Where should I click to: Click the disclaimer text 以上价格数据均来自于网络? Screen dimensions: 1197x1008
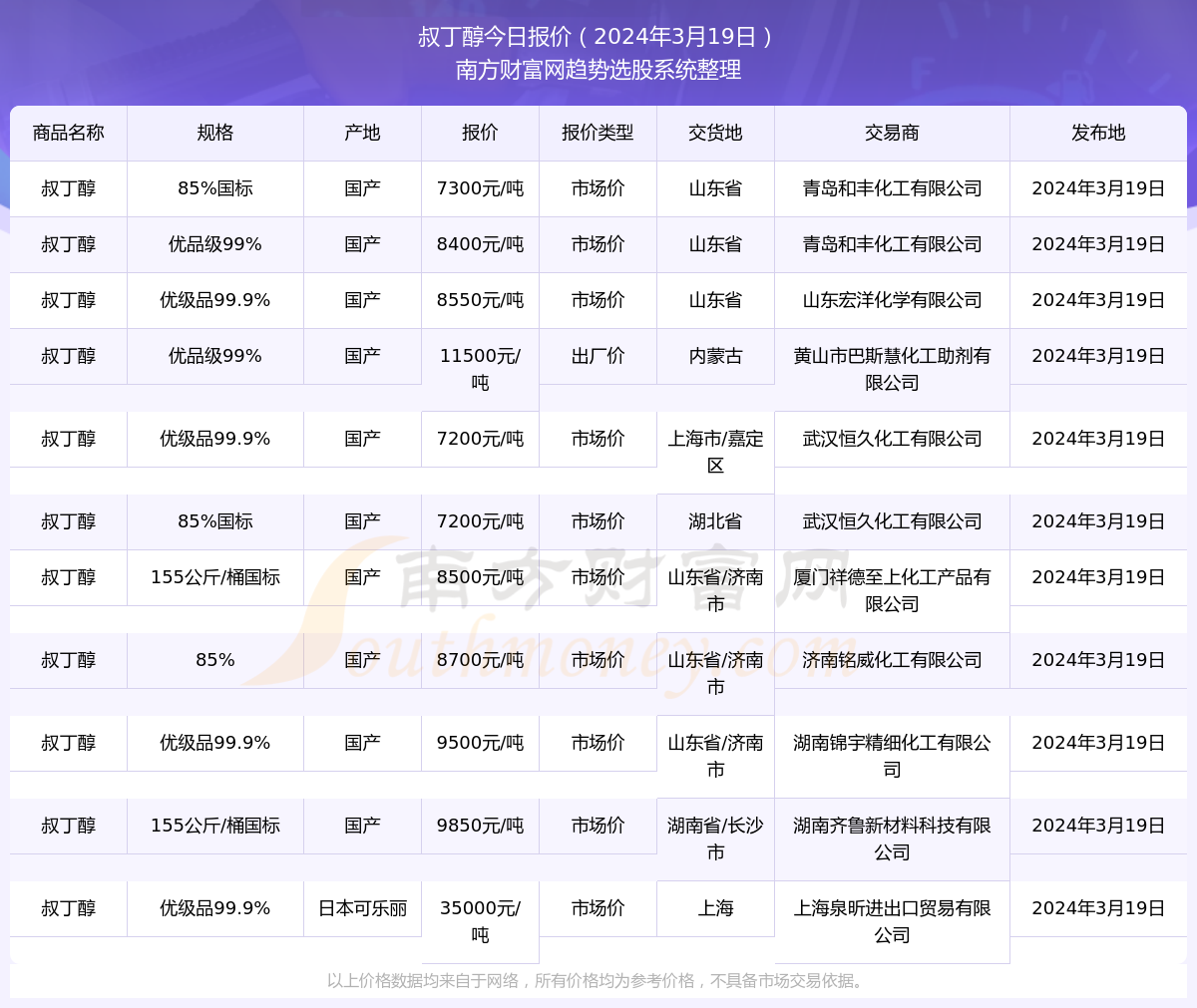tap(423, 981)
